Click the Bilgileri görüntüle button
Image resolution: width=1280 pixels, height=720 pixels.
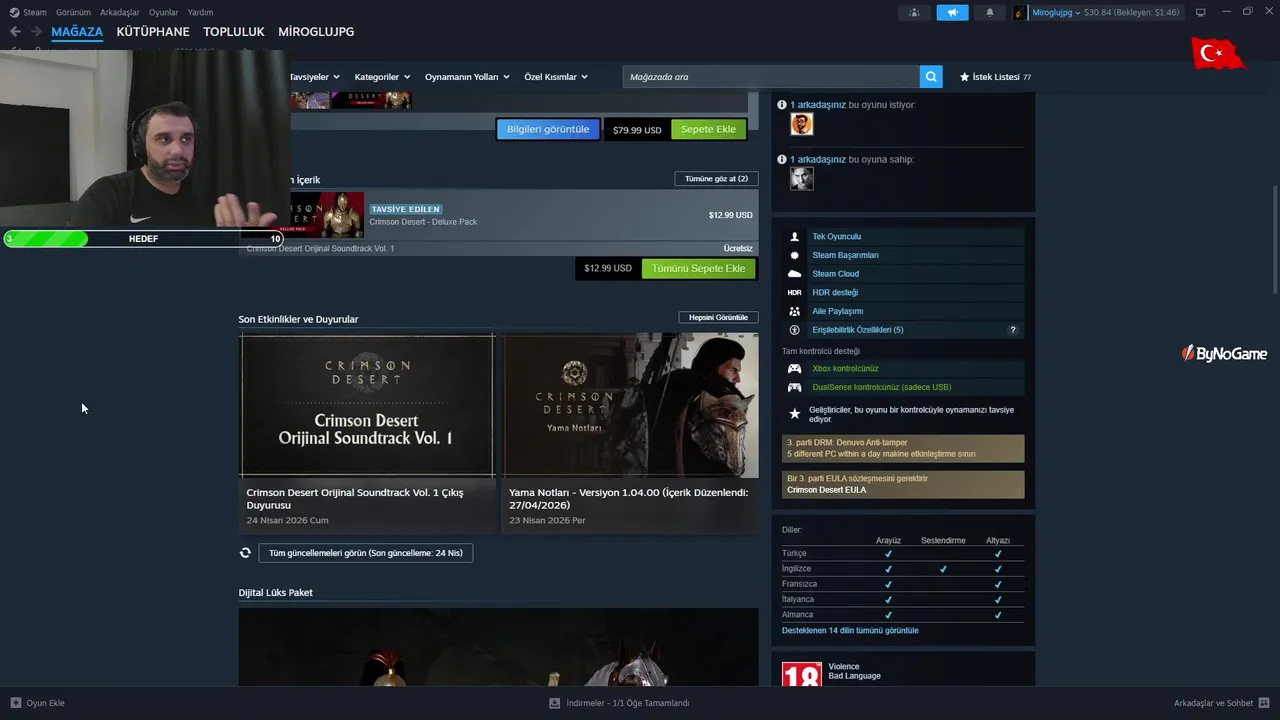[x=548, y=129]
